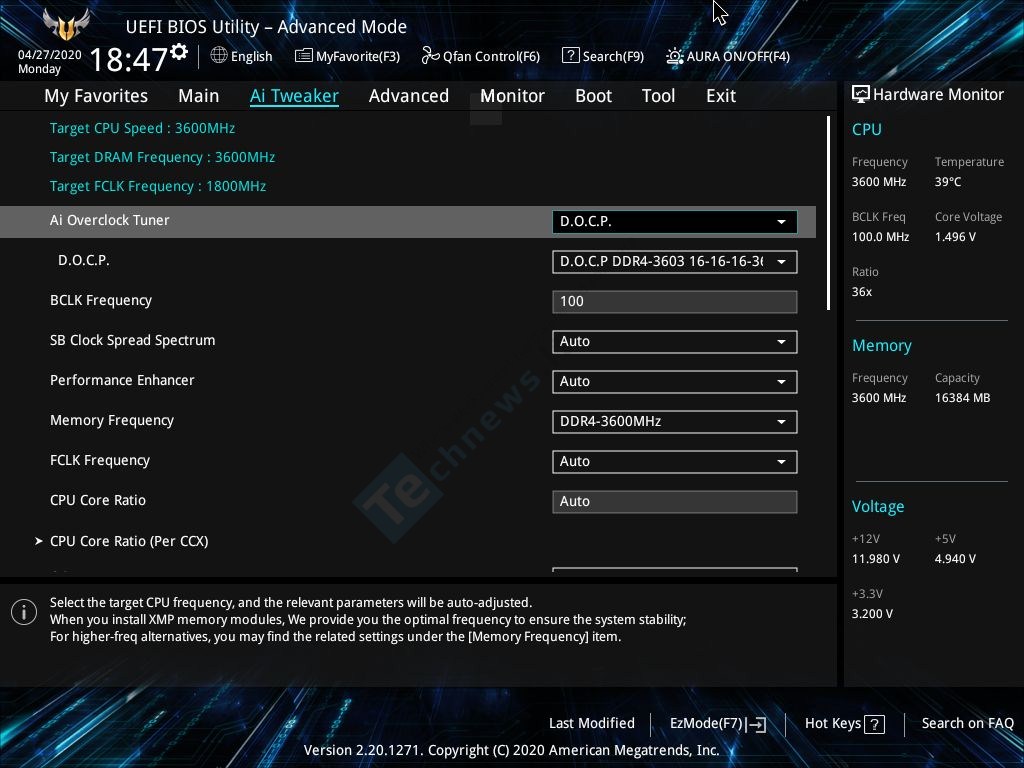
Task: Select the CPU Core Ratio label
Action: coord(98,500)
